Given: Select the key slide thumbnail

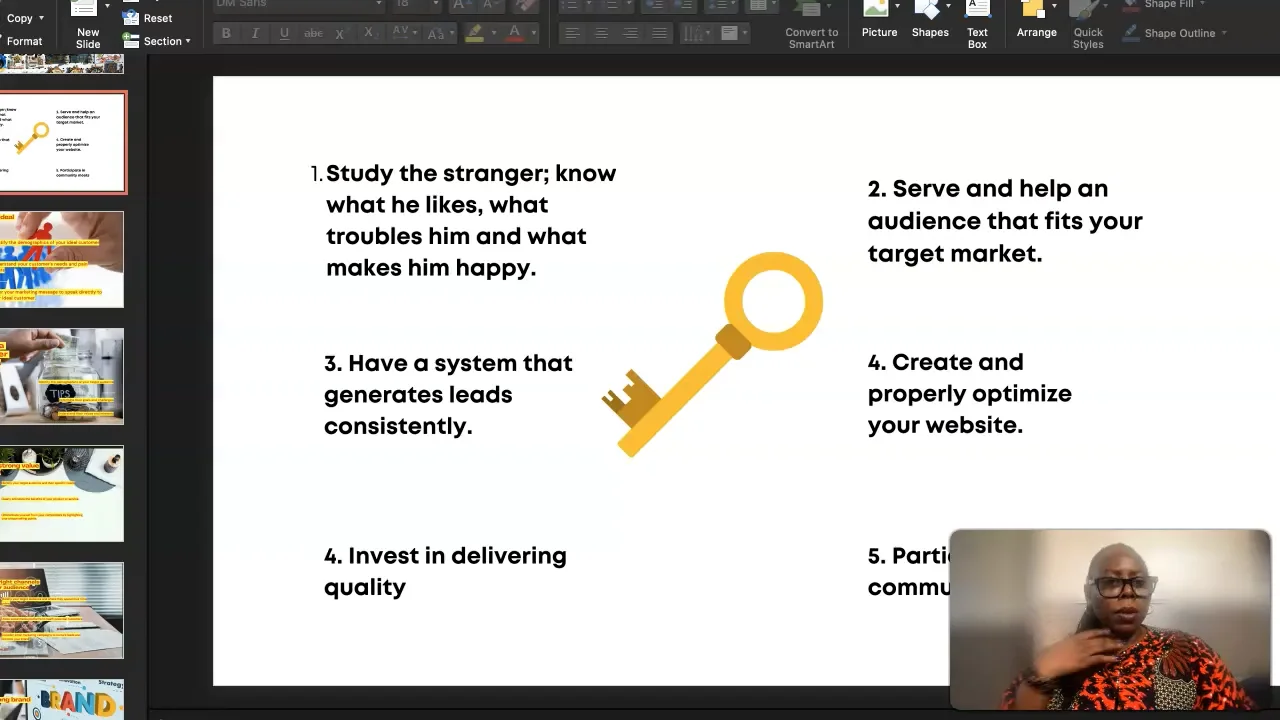Looking at the screenshot, I should click(x=62, y=142).
